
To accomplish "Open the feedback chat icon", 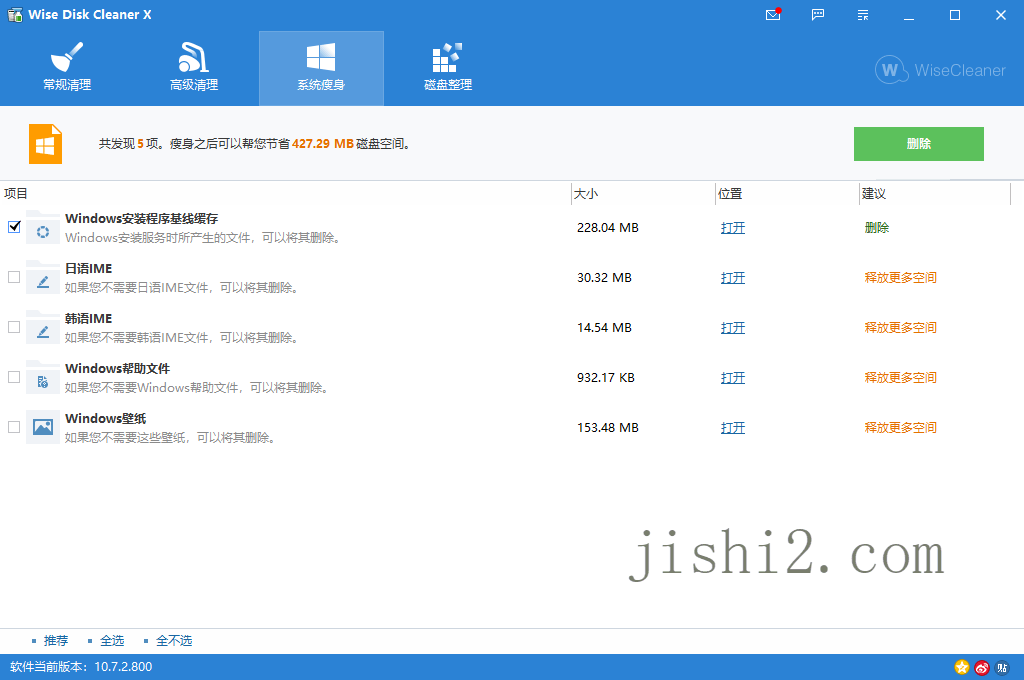I will point(818,14).
